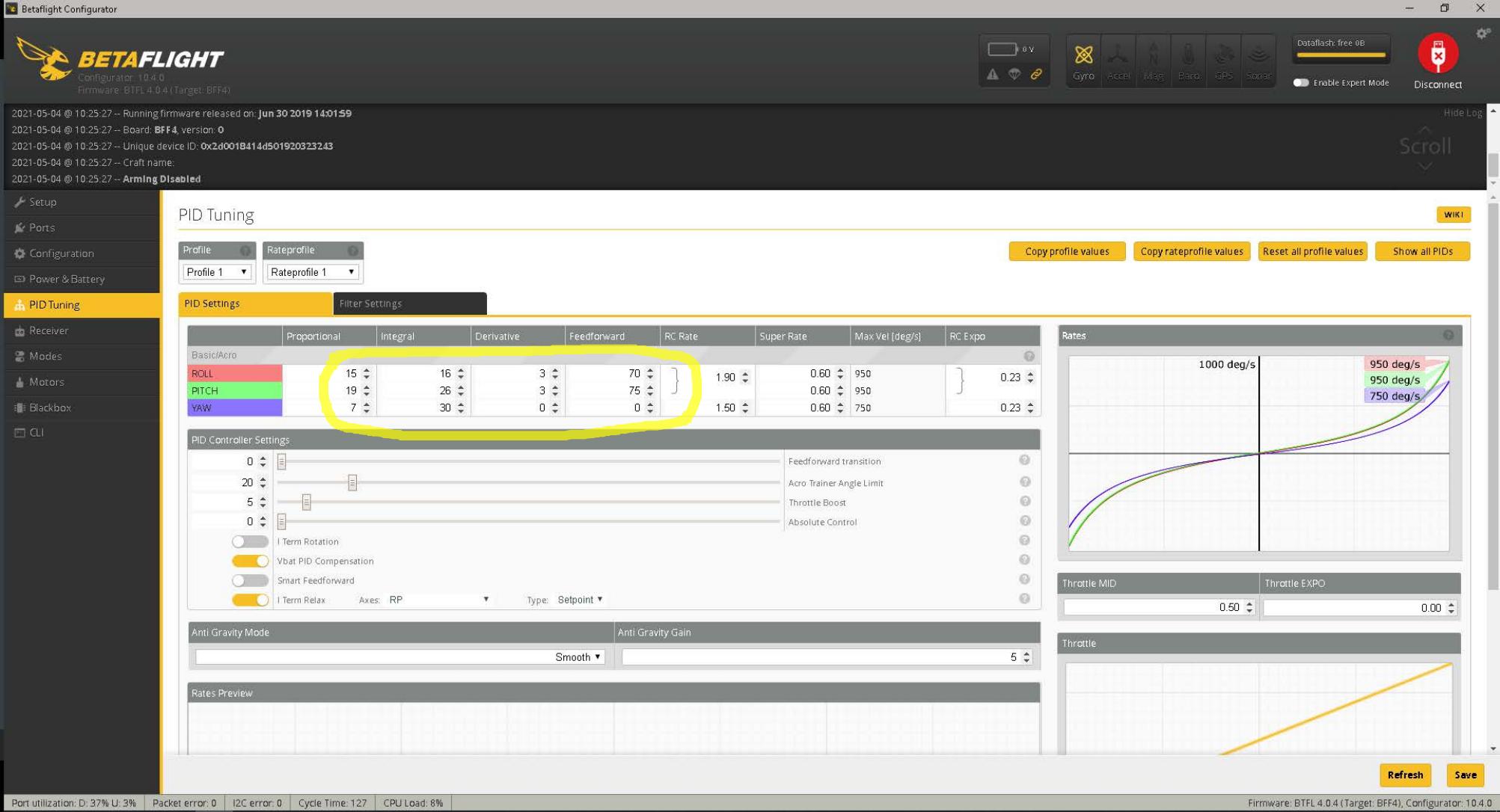Click the Throttle EXPO input field

(x=1360, y=608)
